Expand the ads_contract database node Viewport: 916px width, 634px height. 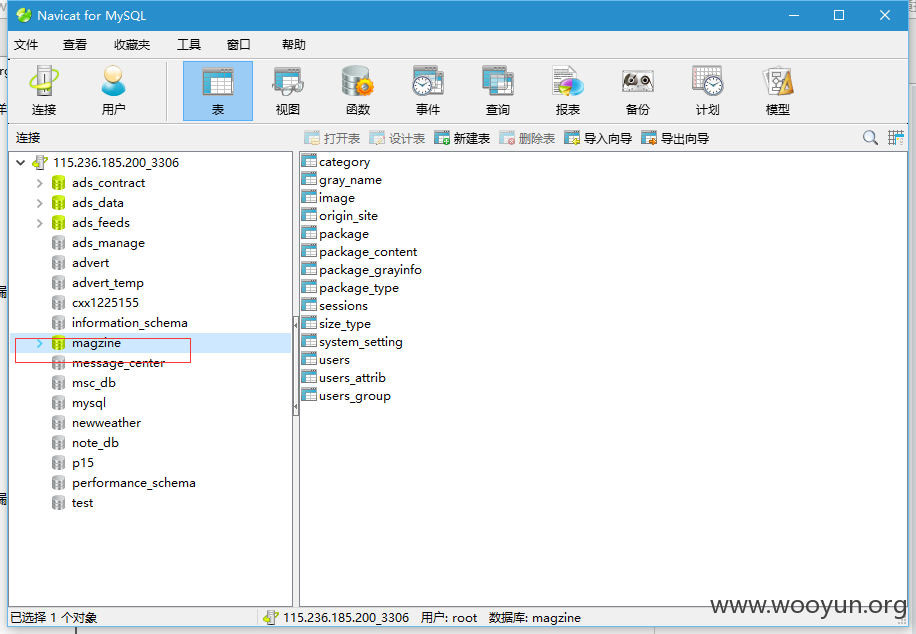[40, 183]
